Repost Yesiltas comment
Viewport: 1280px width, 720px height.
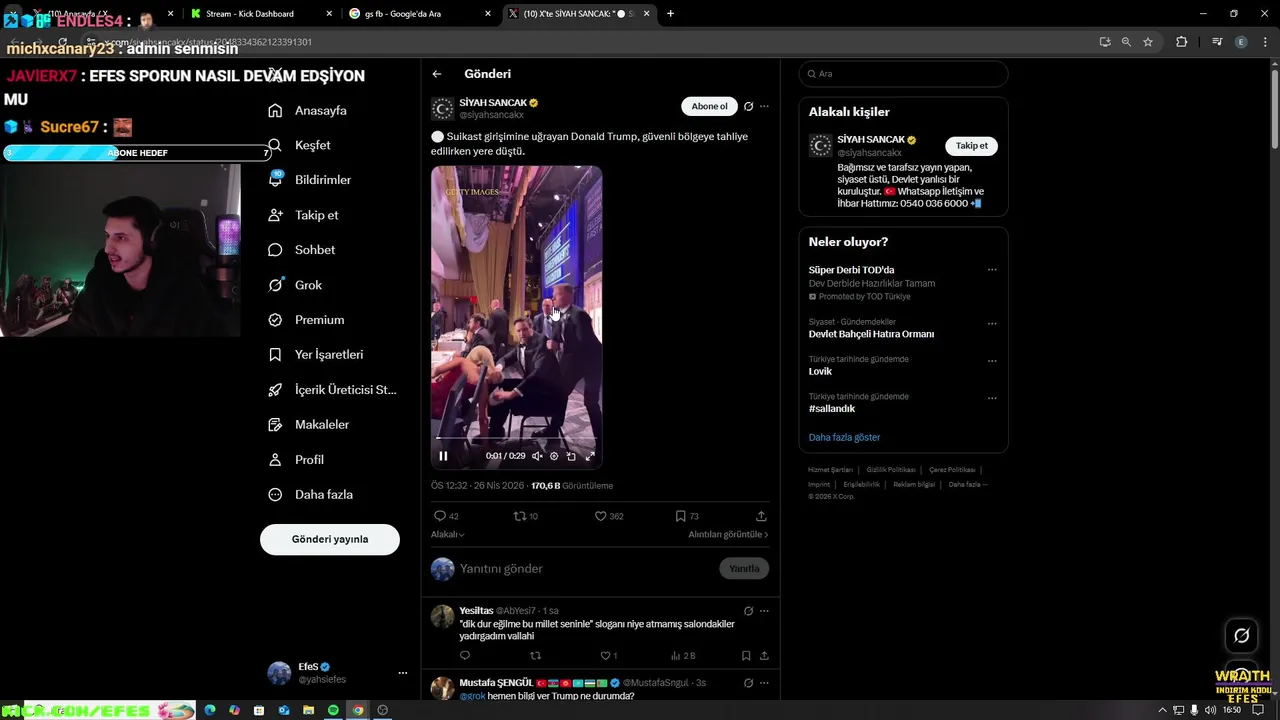point(535,656)
